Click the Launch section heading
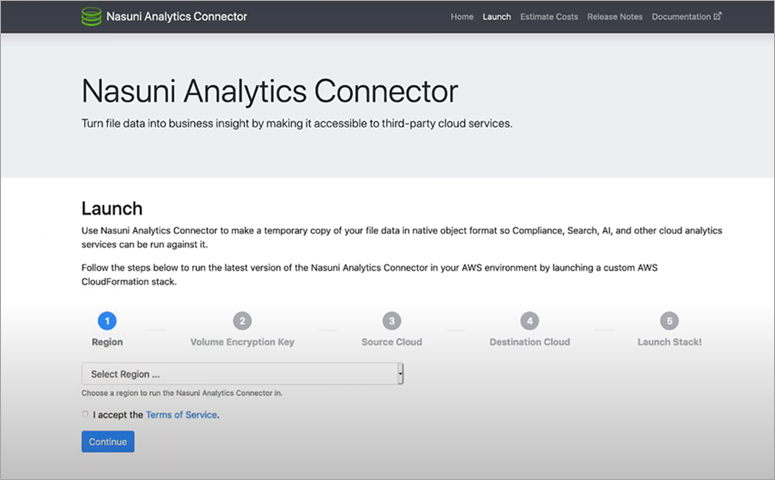Viewport: 775px width, 480px height. point(112,209)
